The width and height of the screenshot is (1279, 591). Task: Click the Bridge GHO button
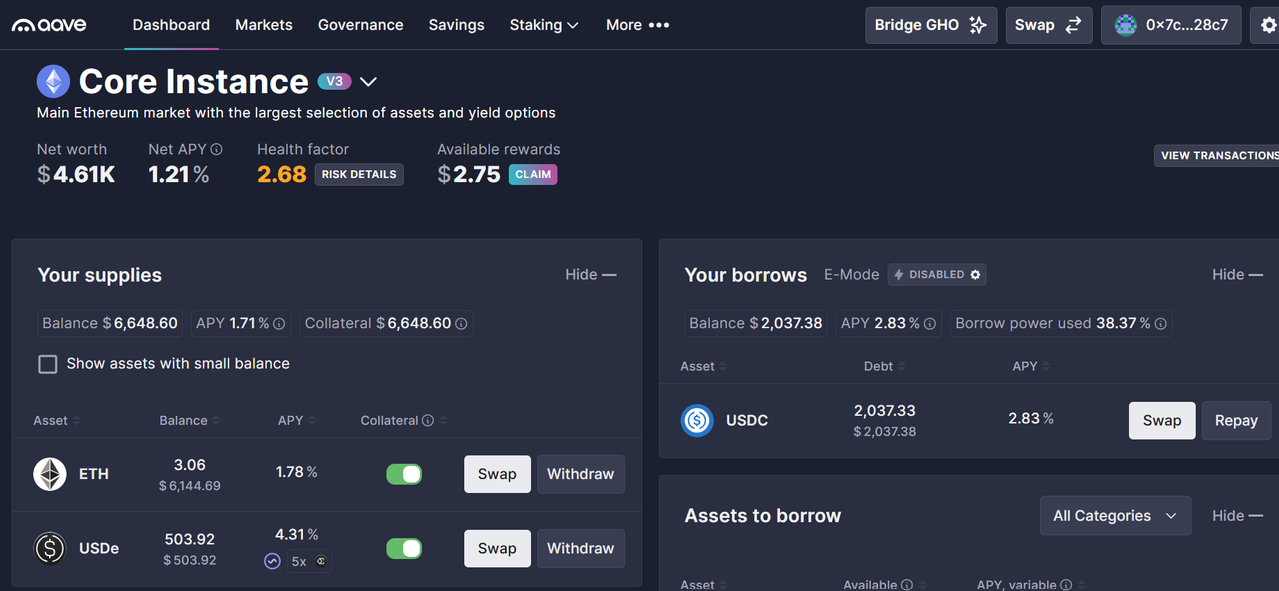(931, 25)
